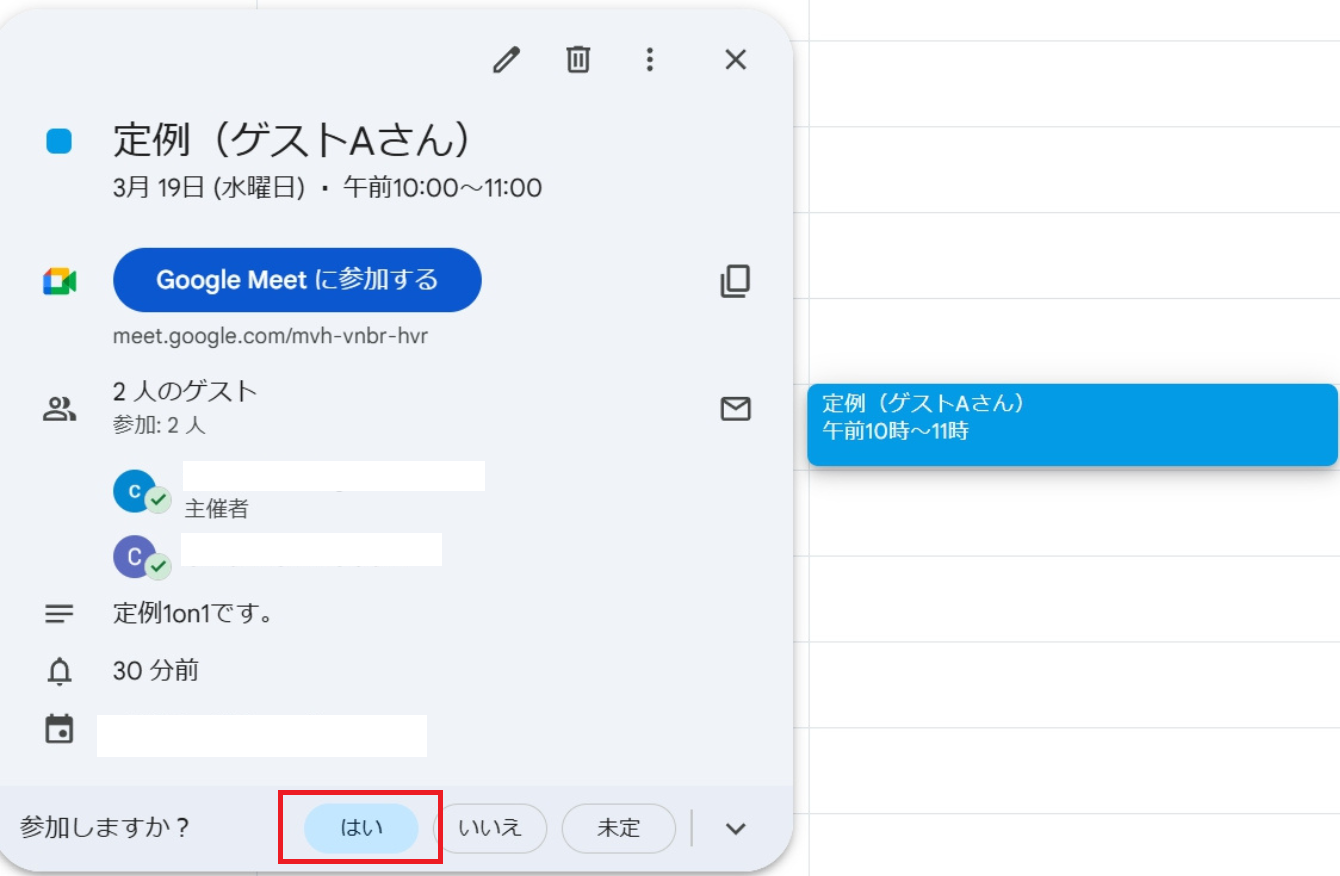The image size is (1340, 876).
Task: Click the guests people icon
Action: click(60, 408)
